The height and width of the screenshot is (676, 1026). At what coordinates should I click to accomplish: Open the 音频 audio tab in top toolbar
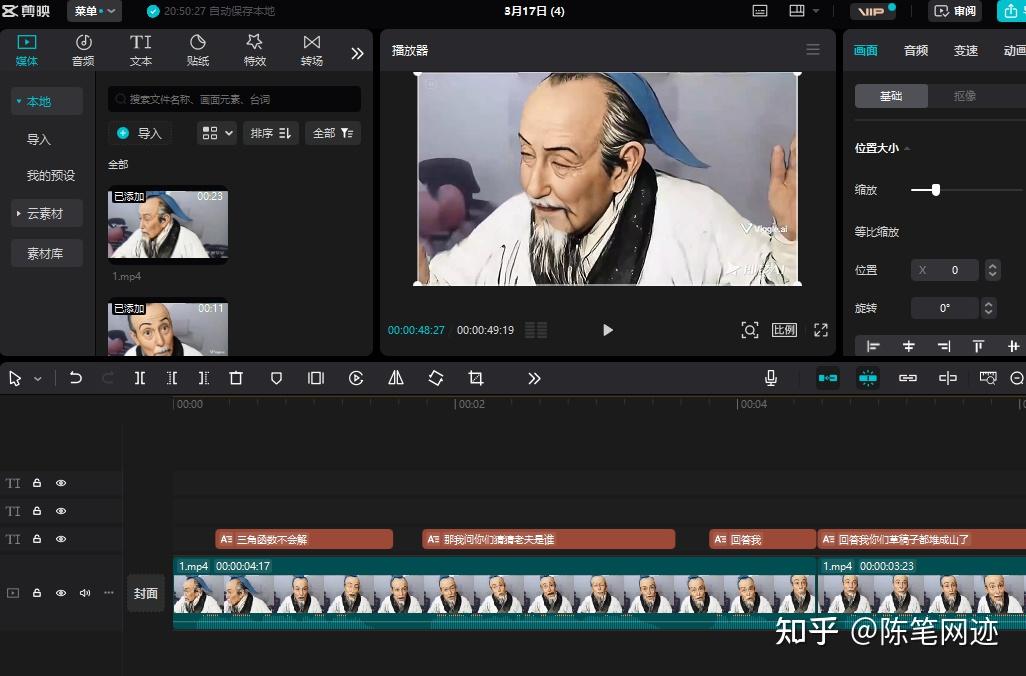(x=83, y=50)
